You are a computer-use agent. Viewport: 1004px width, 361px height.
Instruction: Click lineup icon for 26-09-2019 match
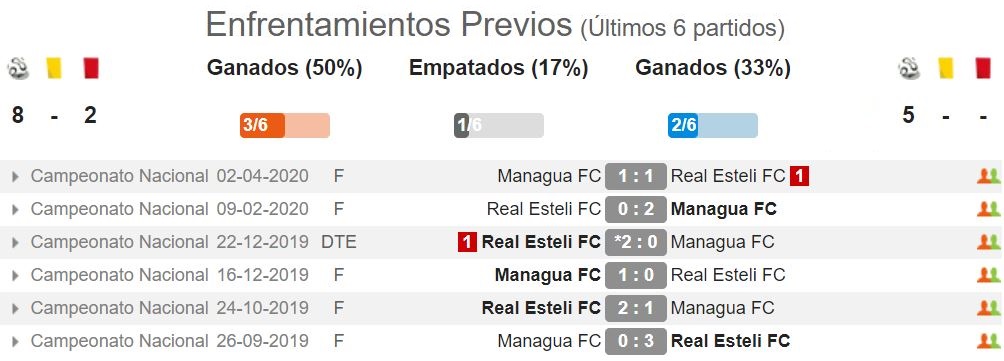pyautogui.click(x=988, y=341)
